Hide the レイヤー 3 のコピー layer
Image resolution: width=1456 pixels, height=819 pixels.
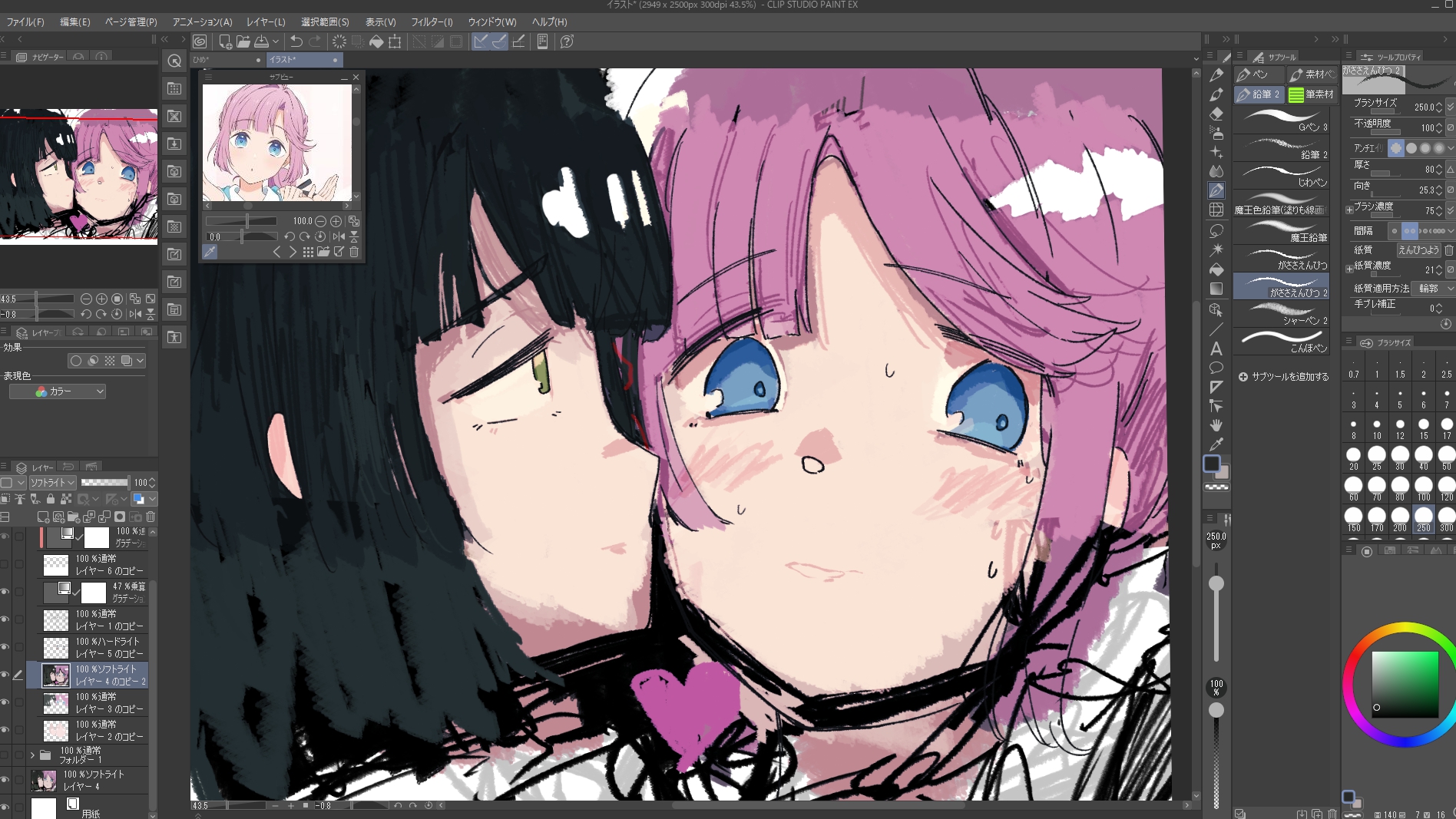click(x=5, y=702)
